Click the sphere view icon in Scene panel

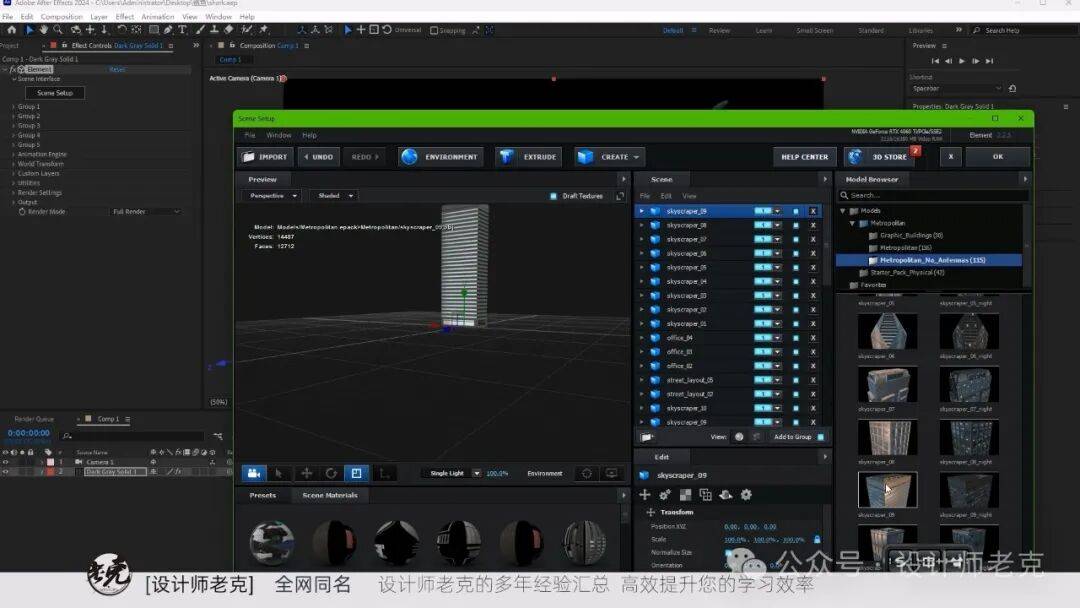tap(739, 437)
